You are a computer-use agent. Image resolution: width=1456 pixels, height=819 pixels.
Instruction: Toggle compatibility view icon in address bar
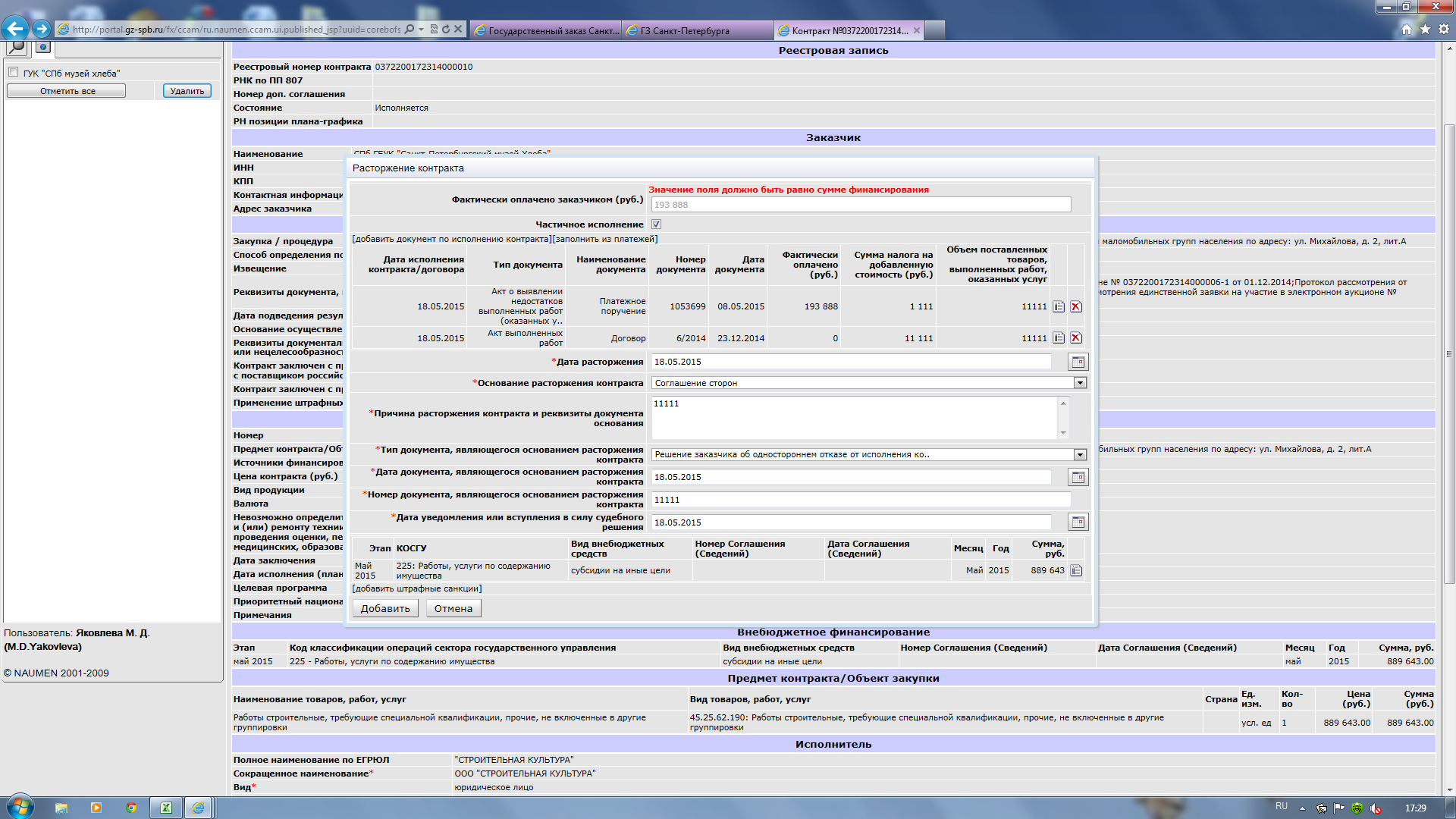(x=434, y=30)
